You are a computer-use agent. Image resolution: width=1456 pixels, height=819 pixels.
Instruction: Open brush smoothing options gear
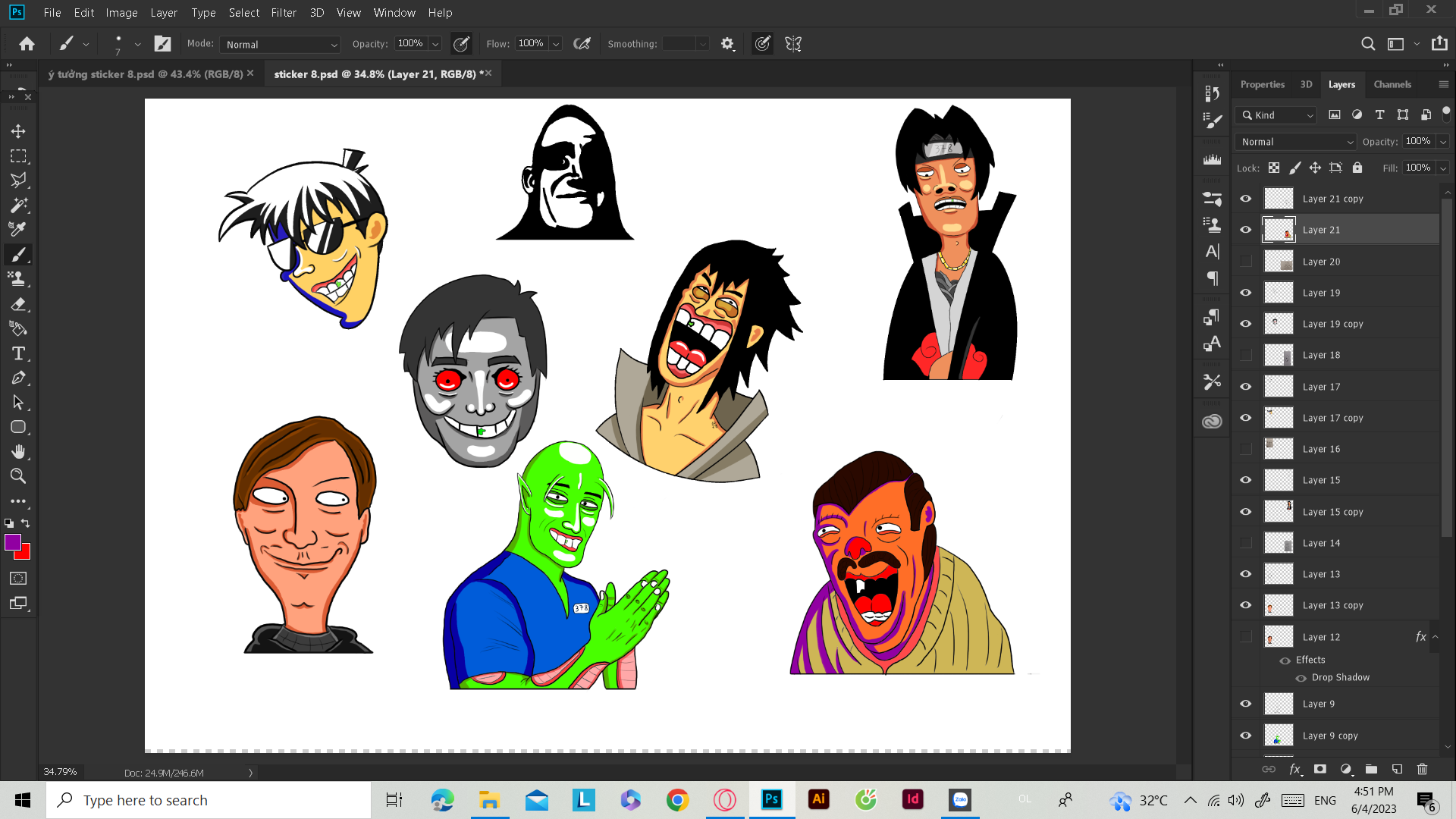pos(727,44)
